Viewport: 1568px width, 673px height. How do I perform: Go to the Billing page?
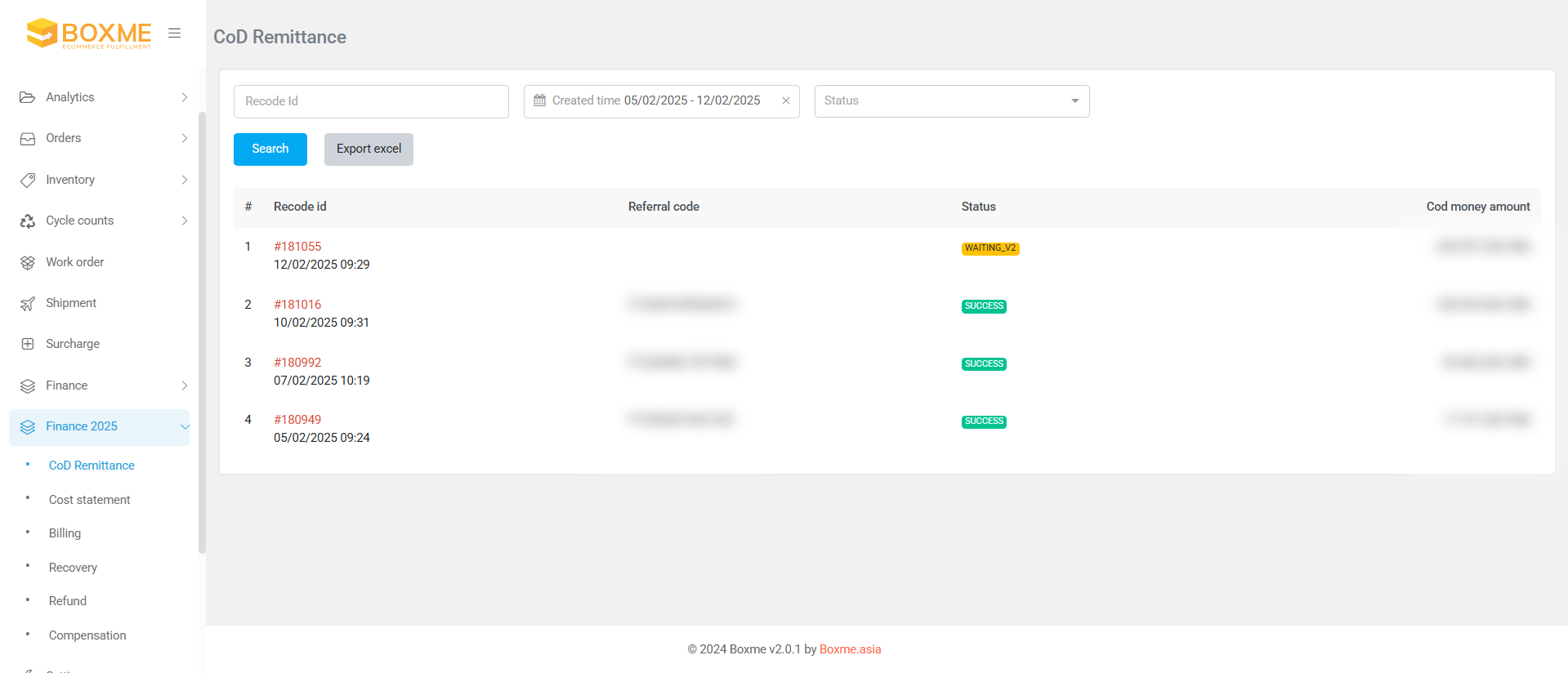click(x=65, y=533)
